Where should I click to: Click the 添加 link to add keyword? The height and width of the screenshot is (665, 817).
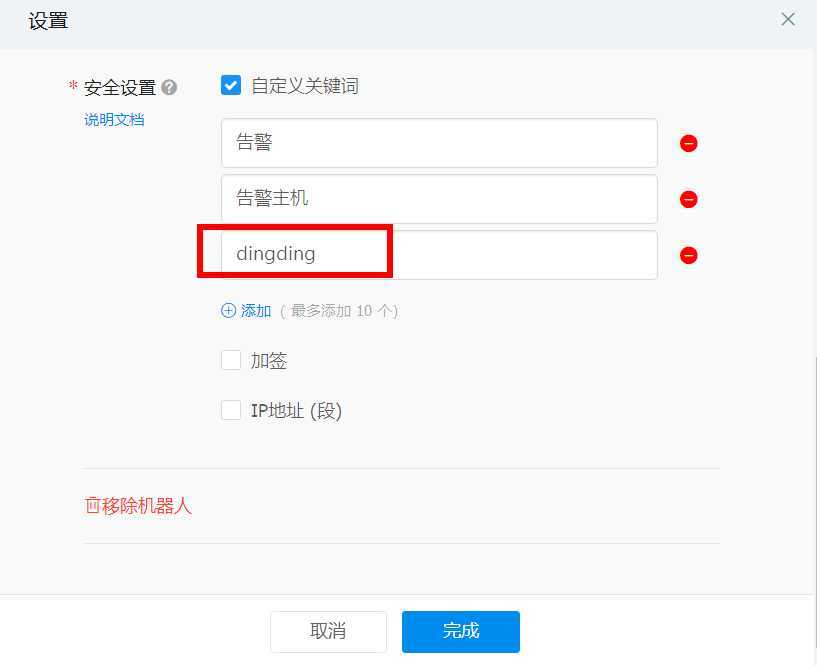pyautogui.click(x=253, y=310)
